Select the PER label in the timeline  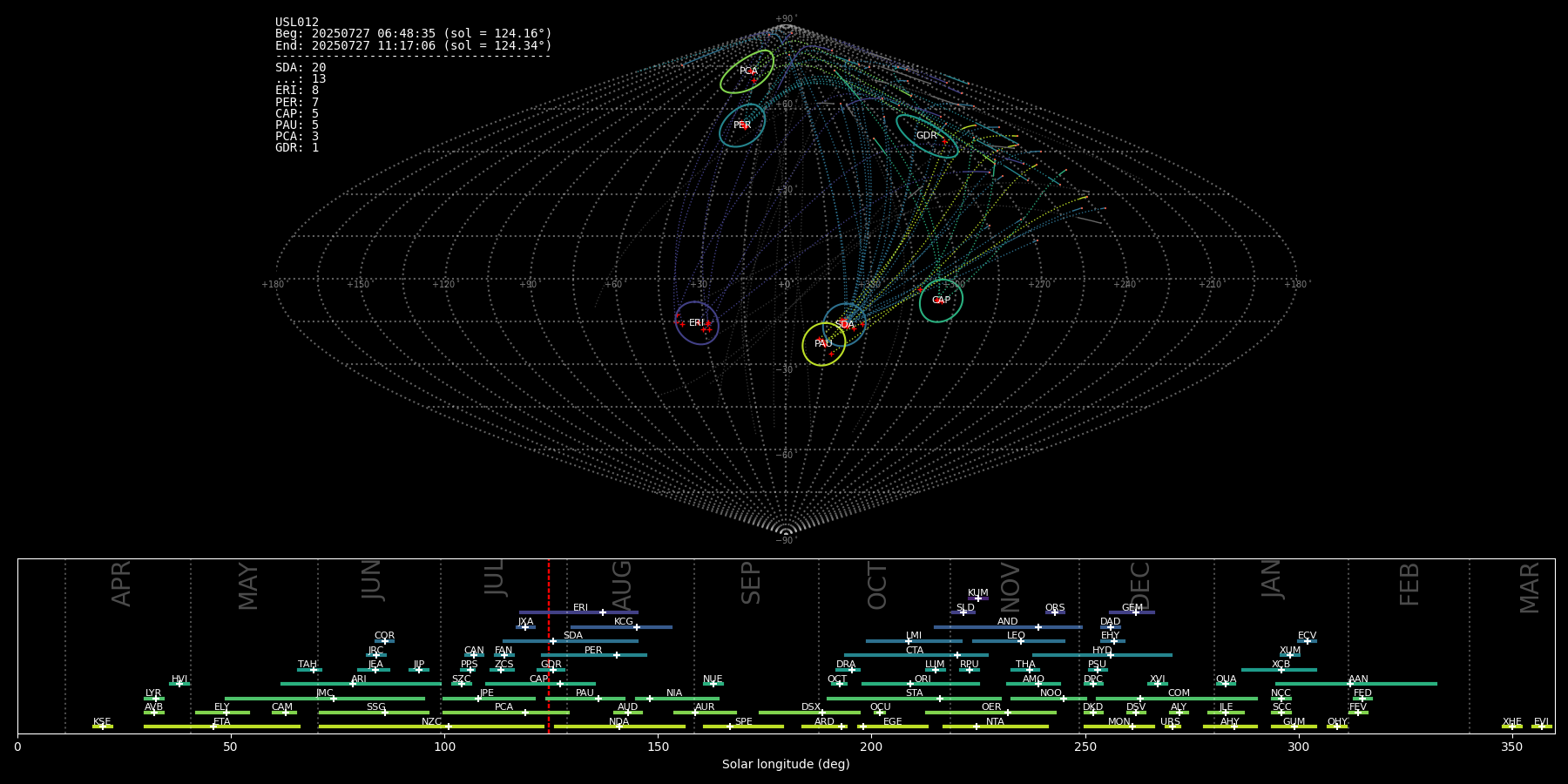(593, 651)
